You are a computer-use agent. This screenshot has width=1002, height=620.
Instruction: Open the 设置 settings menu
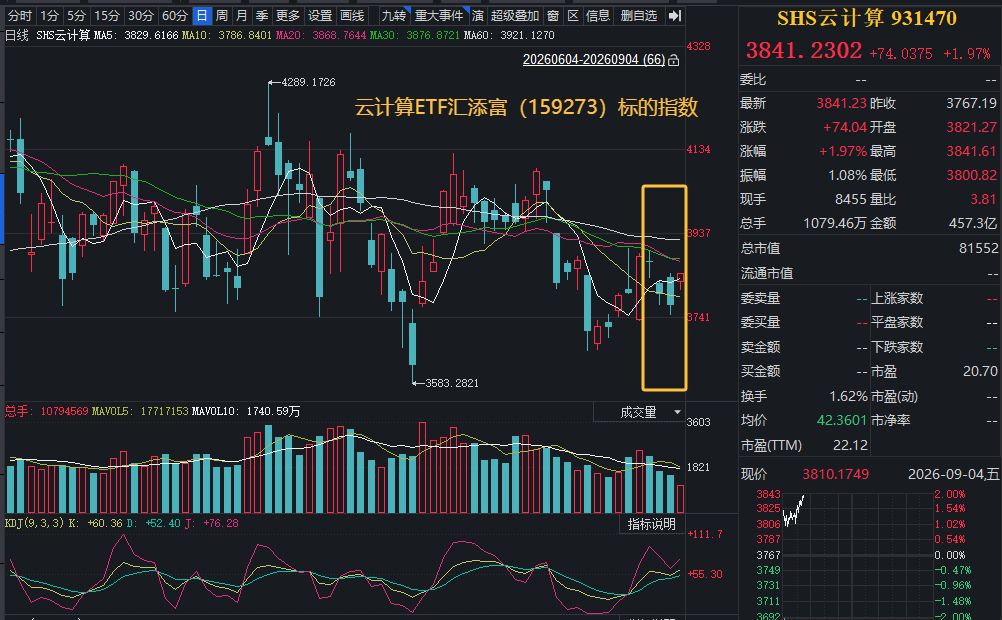(320, 15)
